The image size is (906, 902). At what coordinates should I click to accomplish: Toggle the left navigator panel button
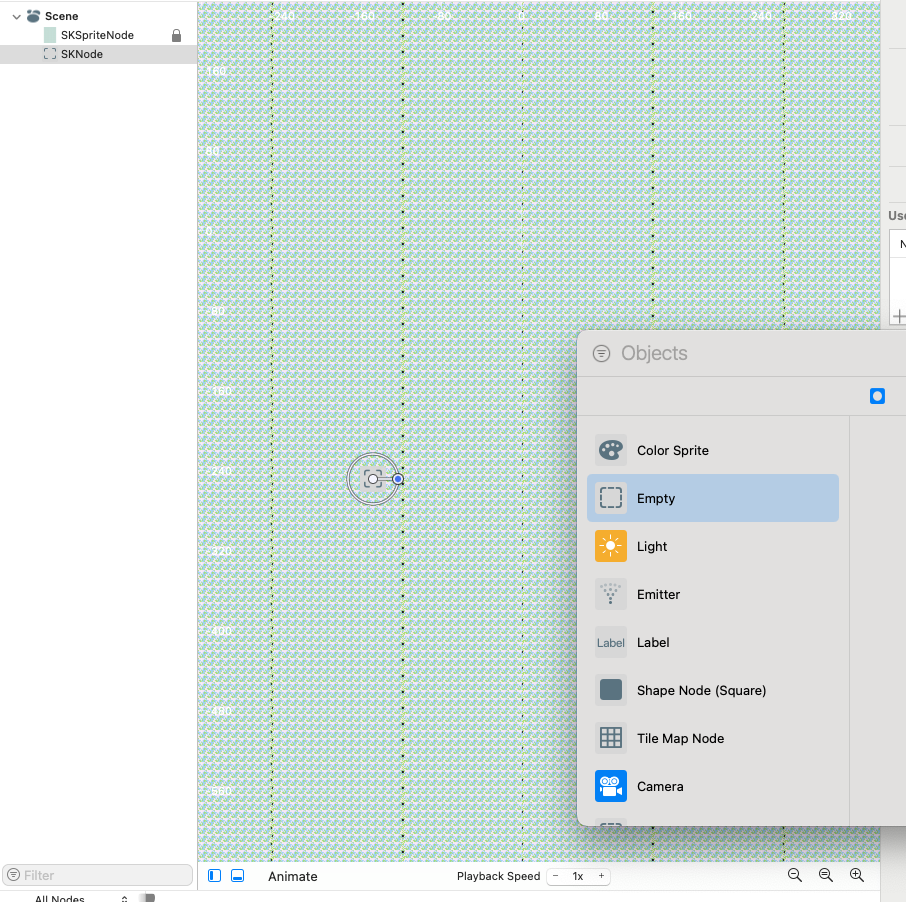[215, 876]
